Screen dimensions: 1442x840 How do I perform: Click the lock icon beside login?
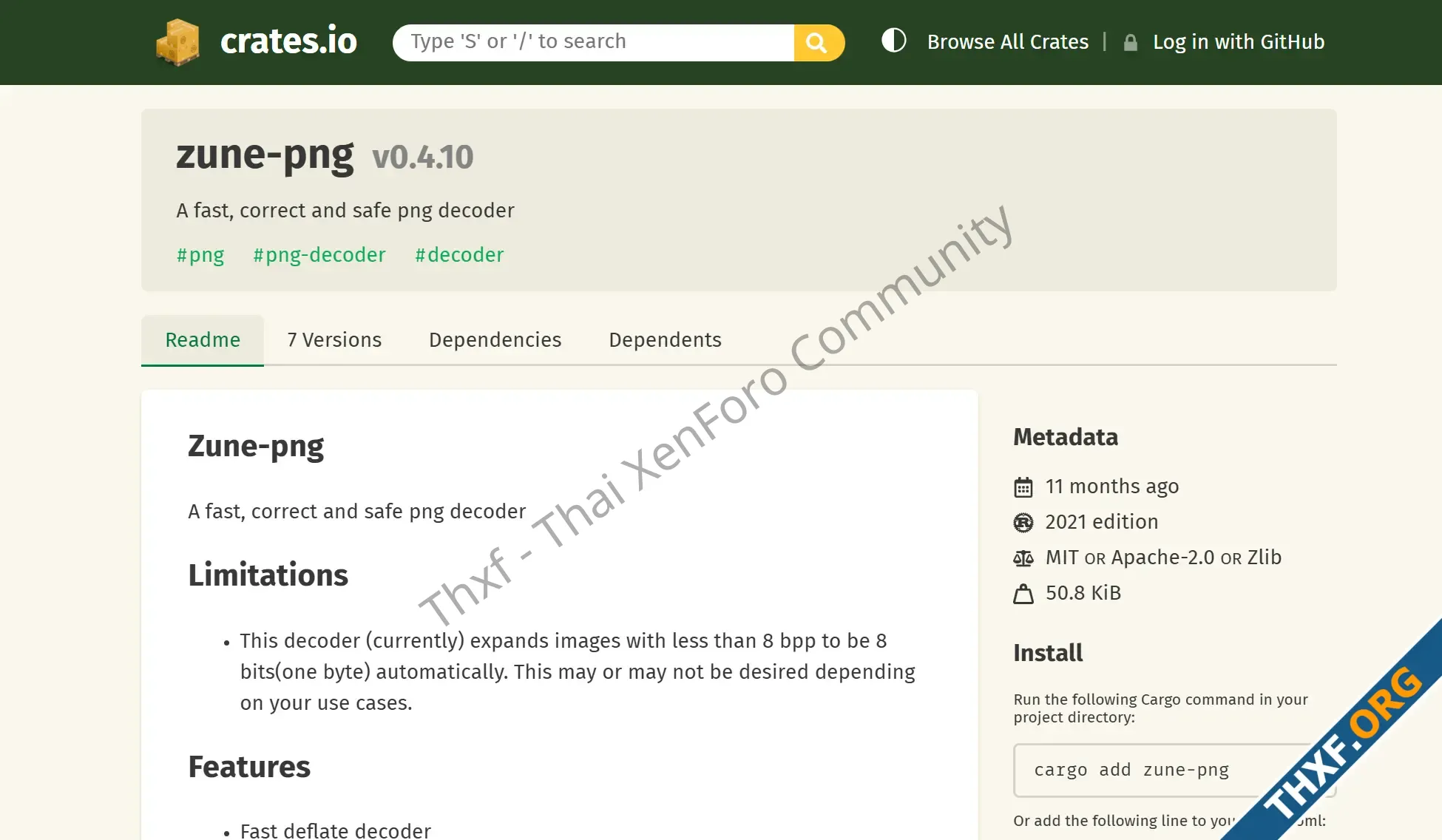1130,43
